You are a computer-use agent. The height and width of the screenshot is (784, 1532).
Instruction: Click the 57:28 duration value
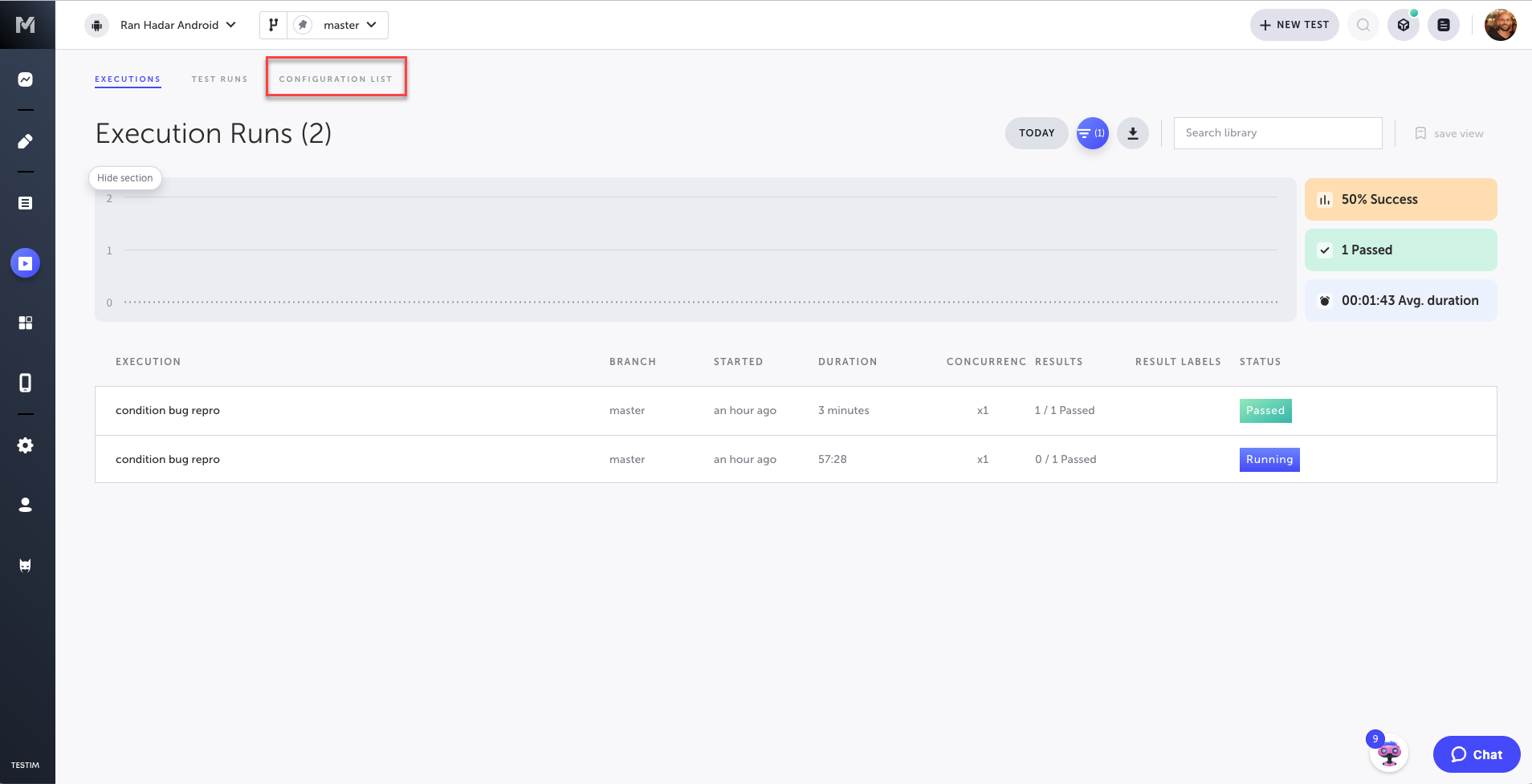tap(833, 460)
